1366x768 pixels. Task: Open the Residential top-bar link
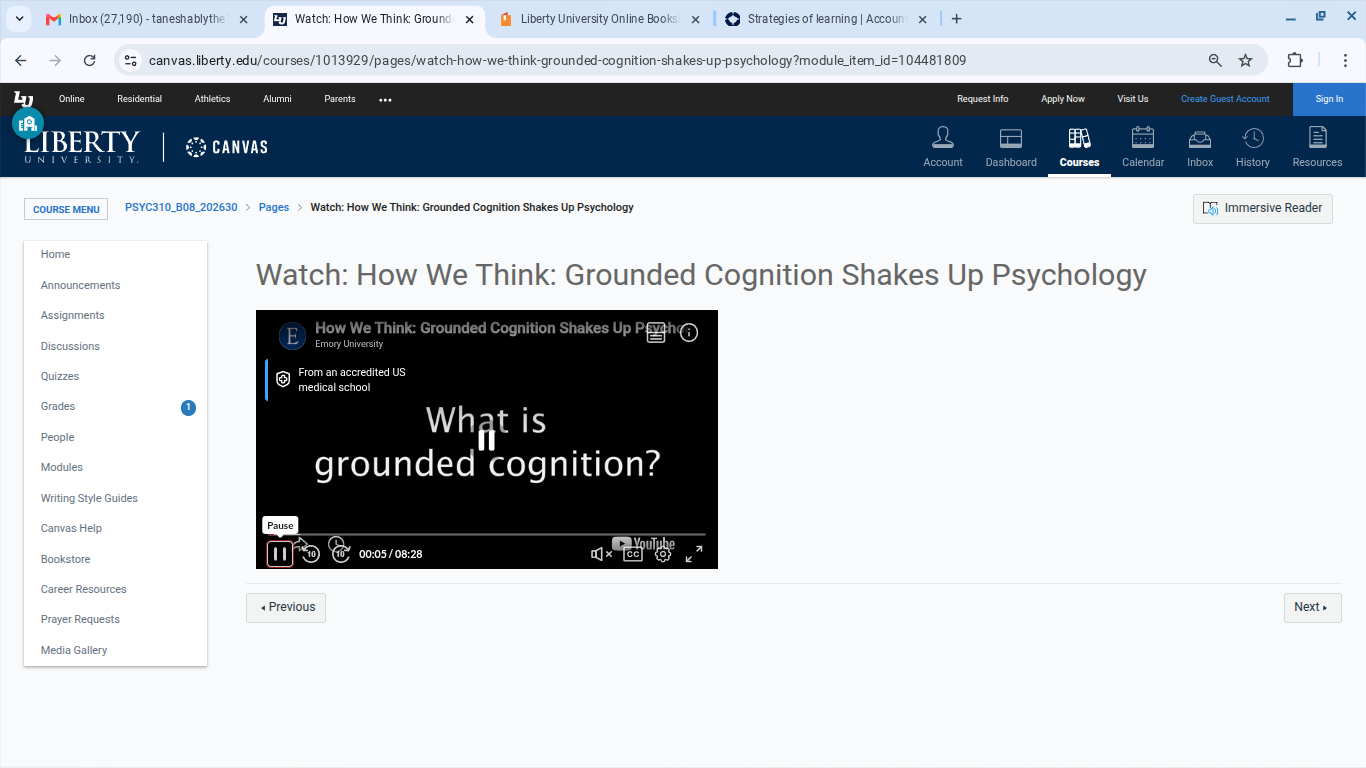tap(139, 99)
